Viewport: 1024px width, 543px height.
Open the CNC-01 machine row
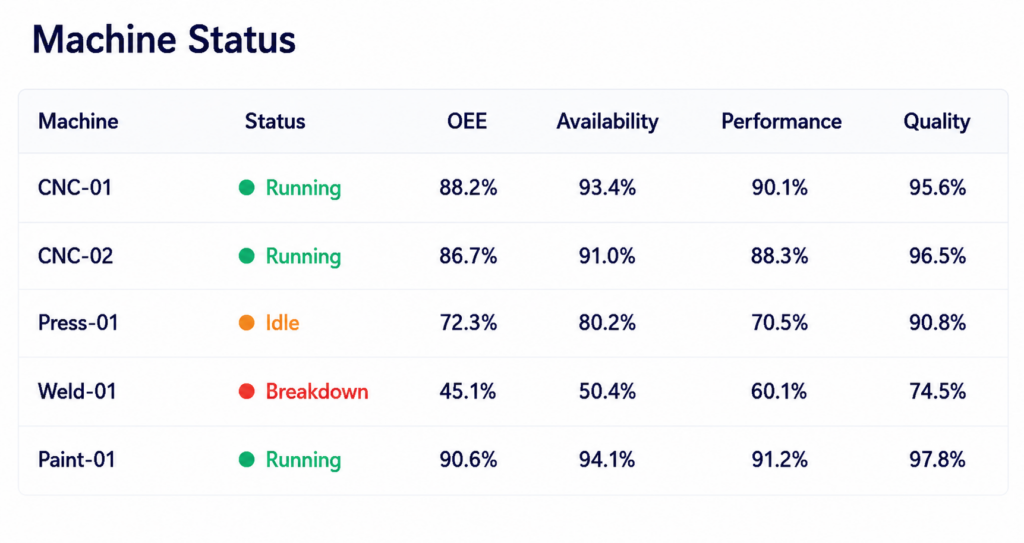(x=513, y=188)
